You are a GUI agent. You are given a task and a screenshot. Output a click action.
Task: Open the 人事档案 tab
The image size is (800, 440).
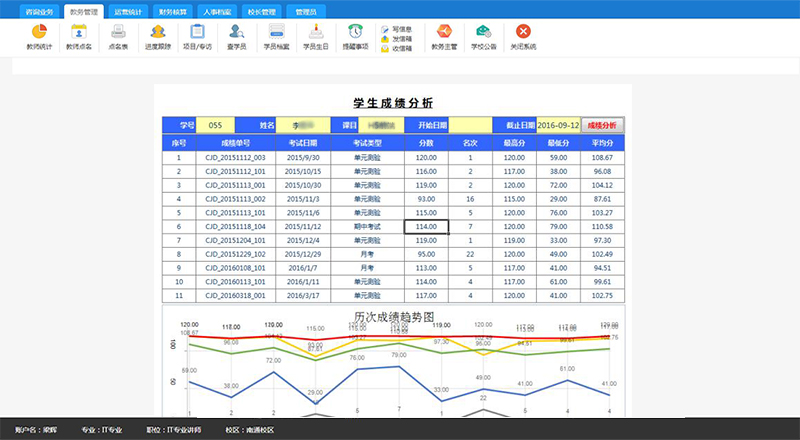218,10
